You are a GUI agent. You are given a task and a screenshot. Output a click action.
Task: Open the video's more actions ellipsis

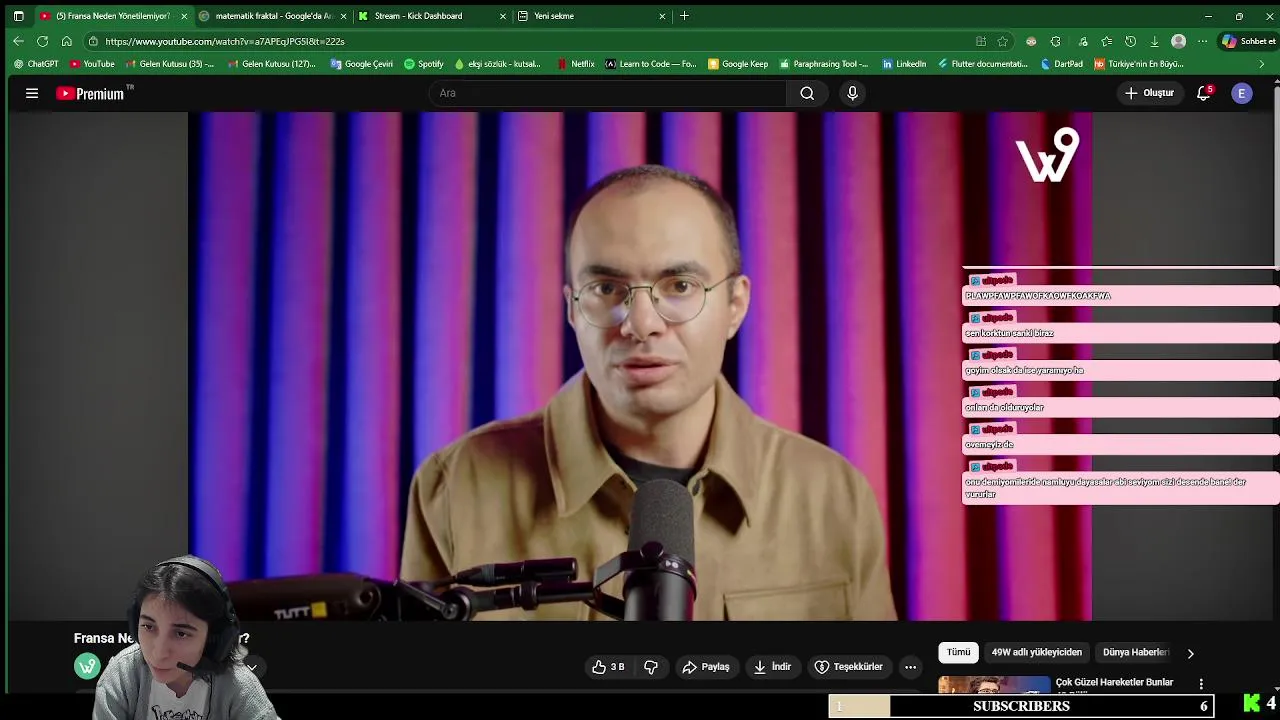pyautogui.click(x=910, y=667)
